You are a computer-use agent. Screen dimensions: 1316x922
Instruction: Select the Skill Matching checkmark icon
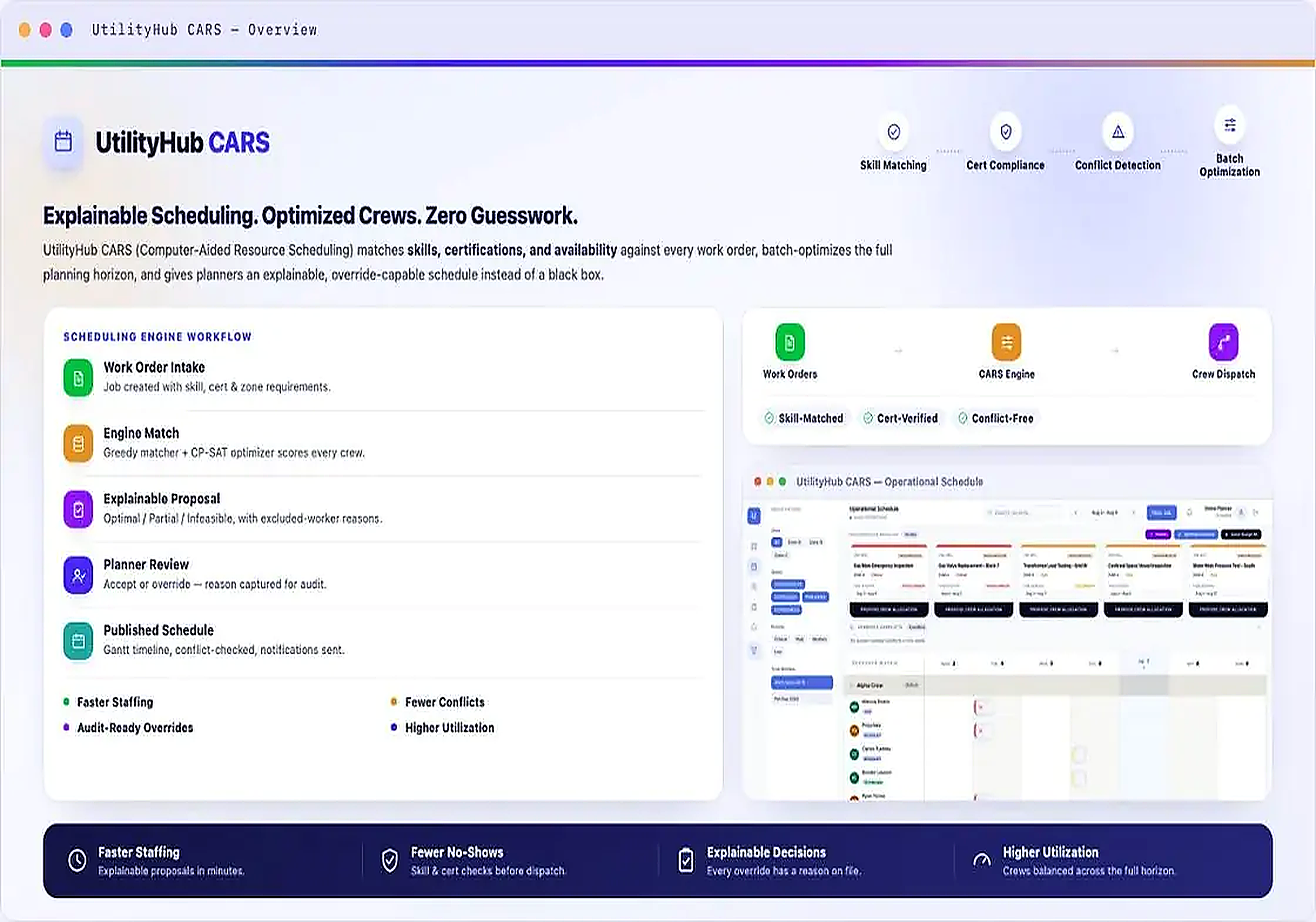point(894,132)
